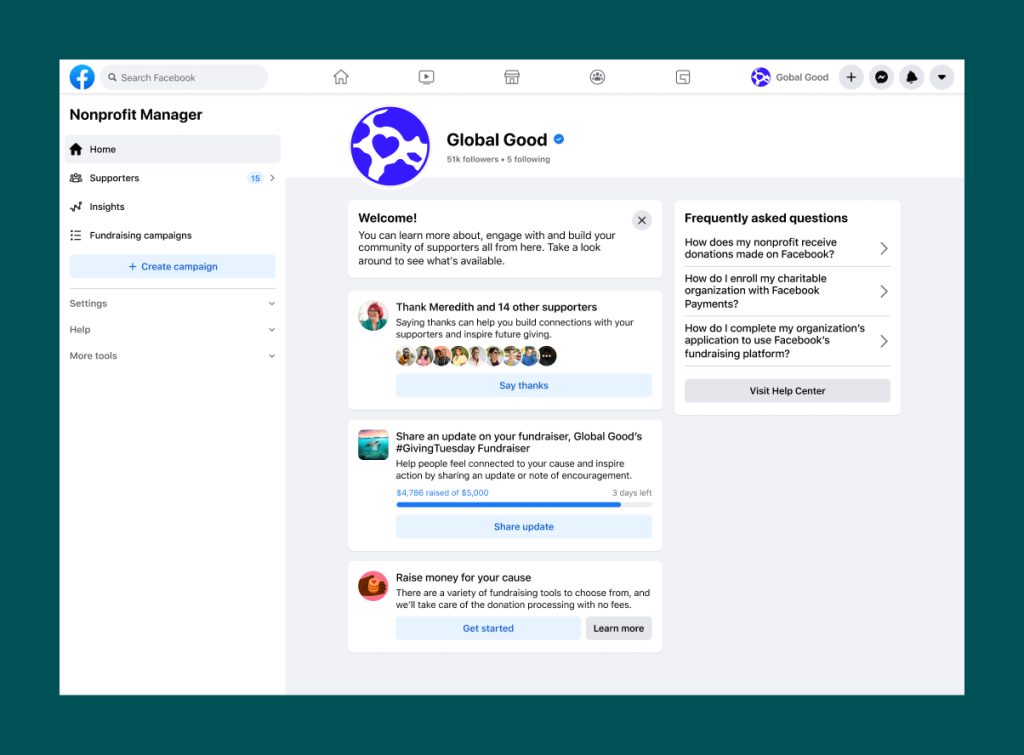Open the account dropdown arrow menu

941,77
